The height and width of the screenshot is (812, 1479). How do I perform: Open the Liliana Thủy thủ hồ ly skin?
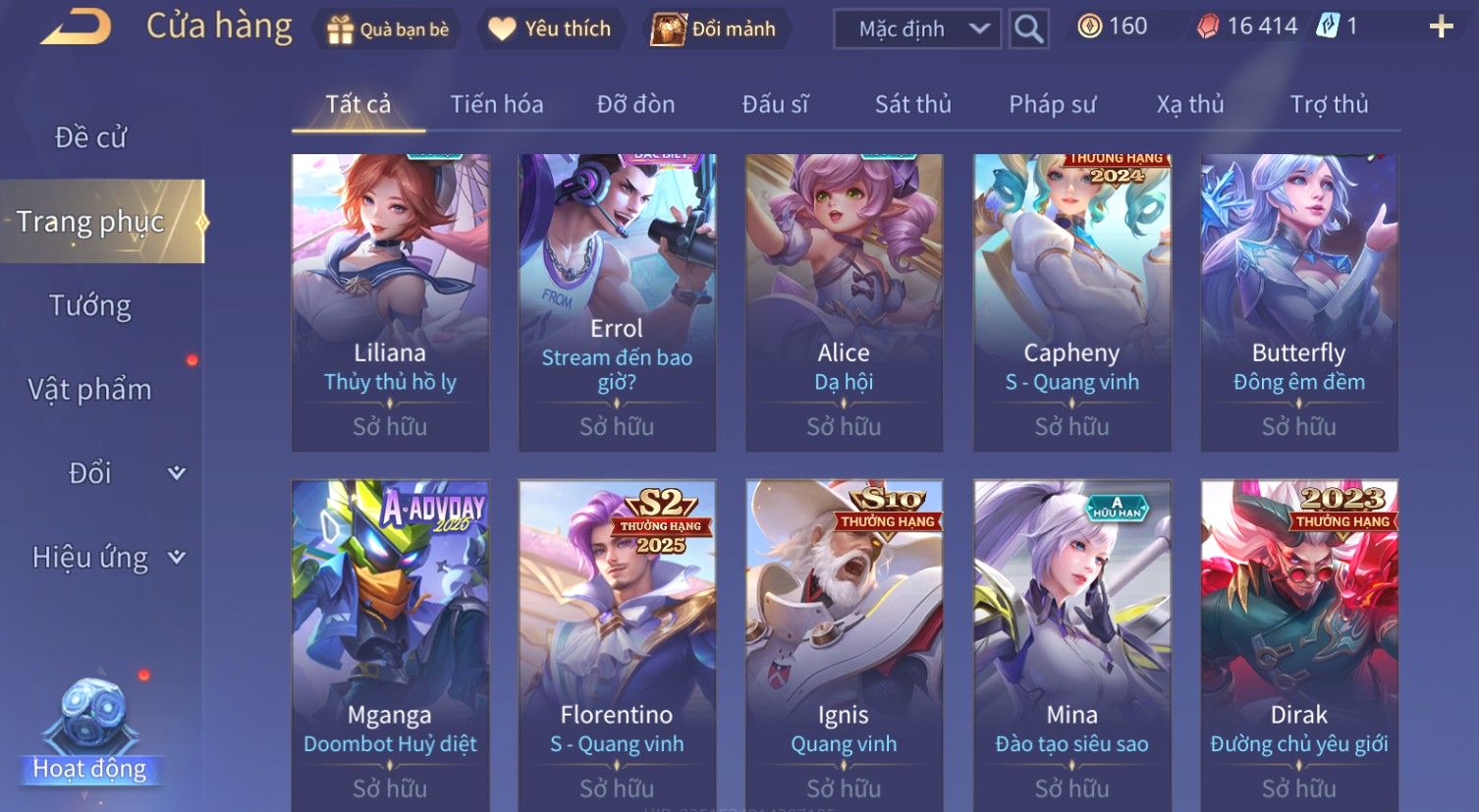point(390,302)
